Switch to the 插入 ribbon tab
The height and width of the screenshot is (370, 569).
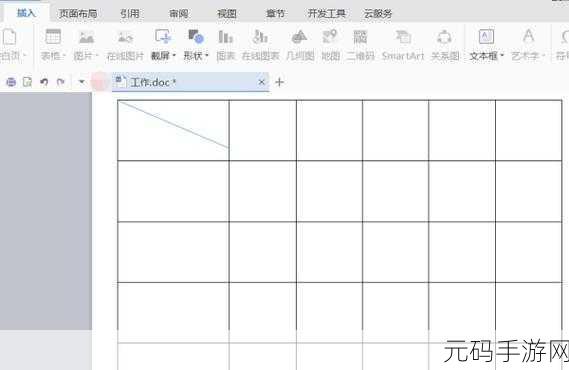(x=26, y=13)
